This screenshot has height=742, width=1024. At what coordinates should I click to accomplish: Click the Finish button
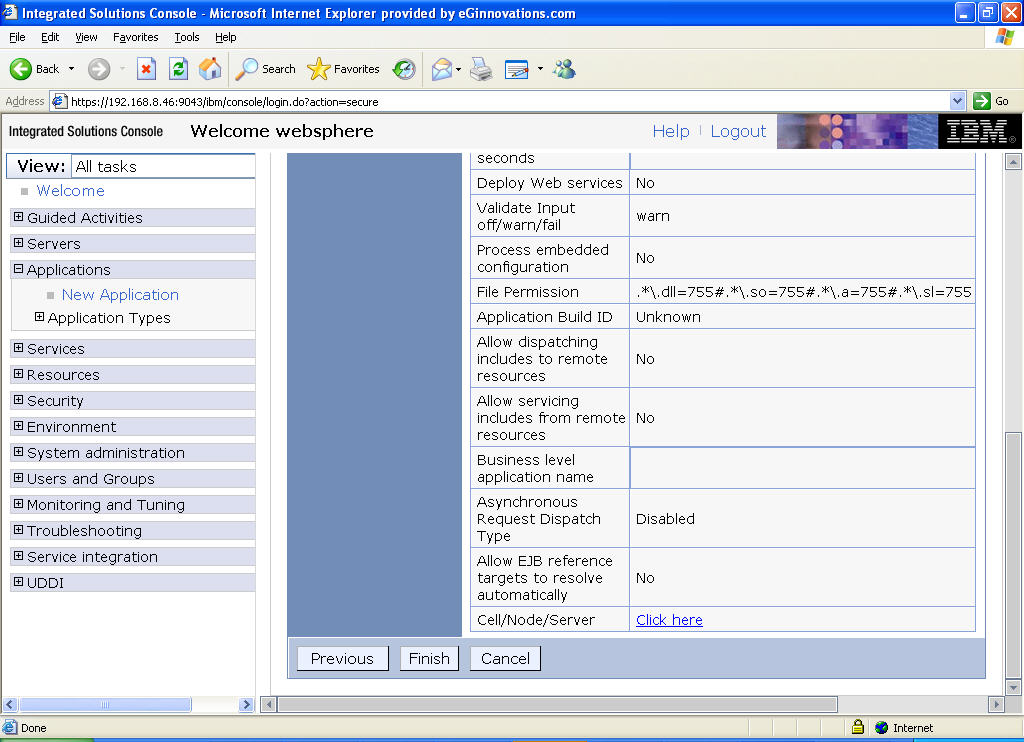[x=429, y=658]
